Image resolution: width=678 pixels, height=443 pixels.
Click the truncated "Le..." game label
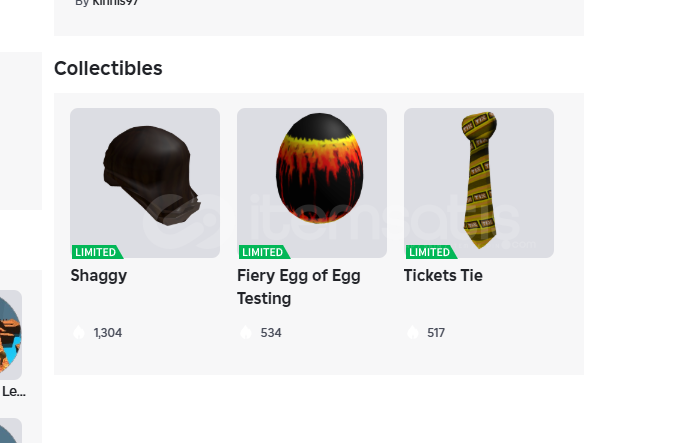pos(13,392)
